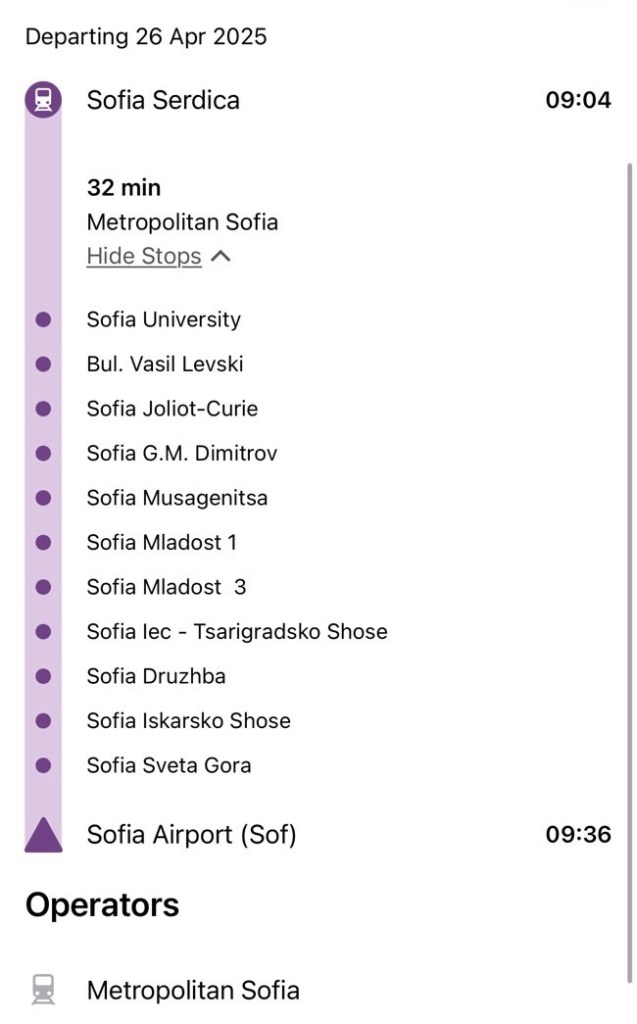Click the stop dot for Bul. Vasil Levski
This screenshot has height=1024, width=637.
click(43, 364)
